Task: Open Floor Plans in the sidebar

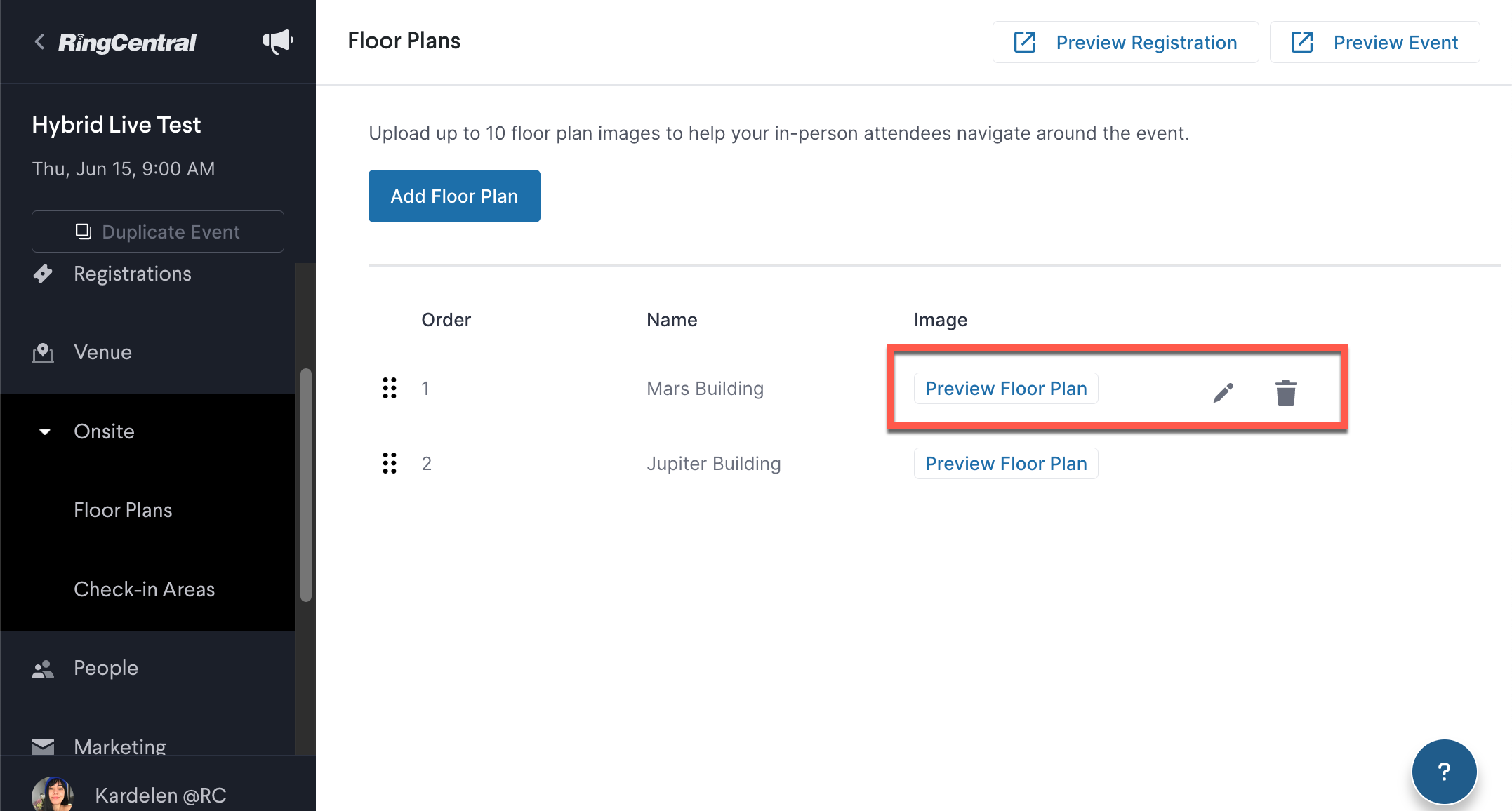Action: click(x=123, y=510)
